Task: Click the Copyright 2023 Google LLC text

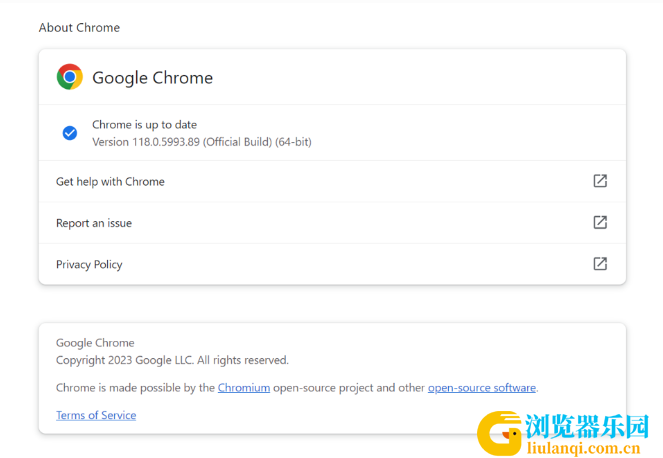Action: (x=172, y=360)
